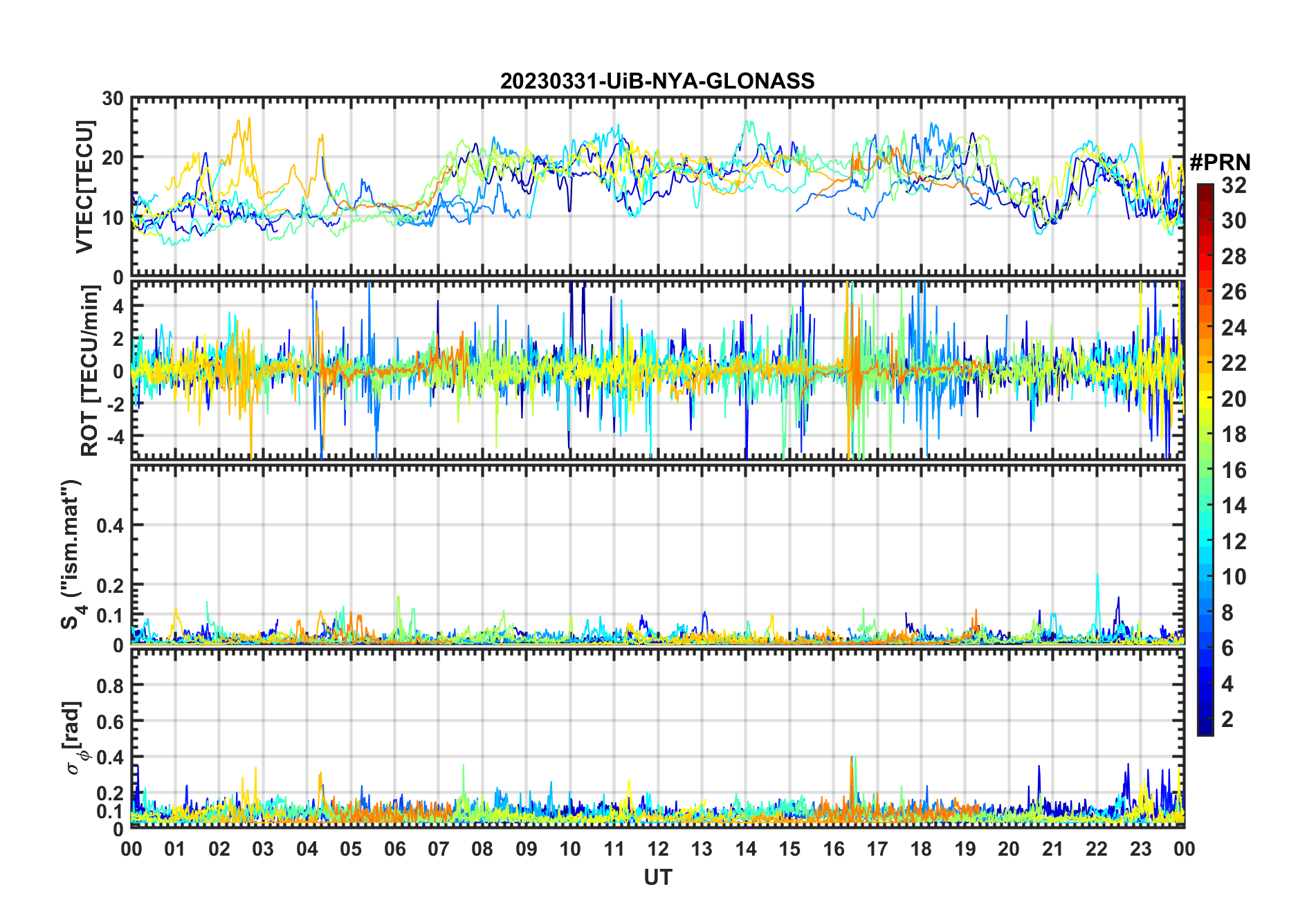
Task: Click the 0.4 tick on sigma-phi axis
Action: pyautogui.click(x=110, y=757)
